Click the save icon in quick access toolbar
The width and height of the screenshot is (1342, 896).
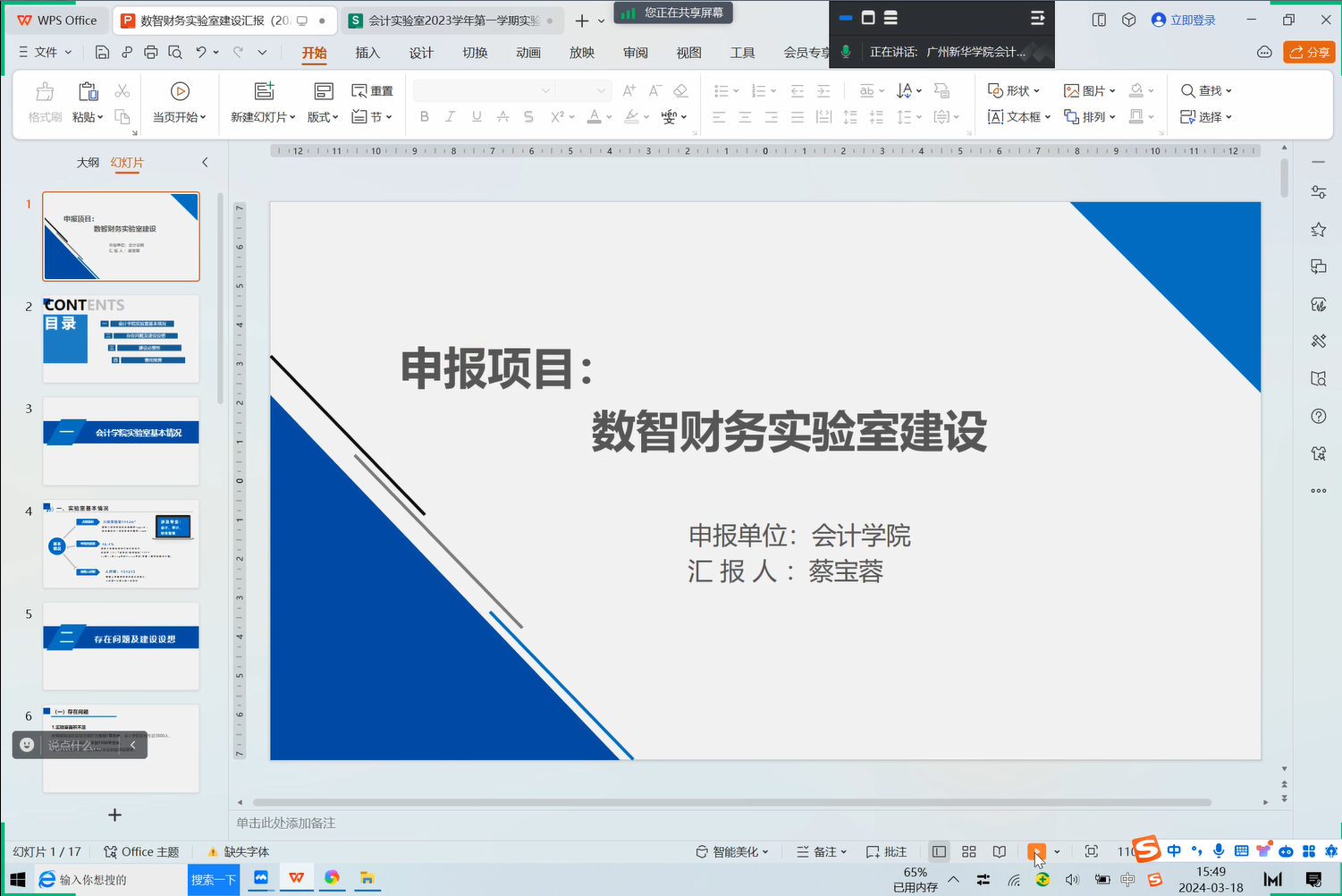click(x=102, y=53)
